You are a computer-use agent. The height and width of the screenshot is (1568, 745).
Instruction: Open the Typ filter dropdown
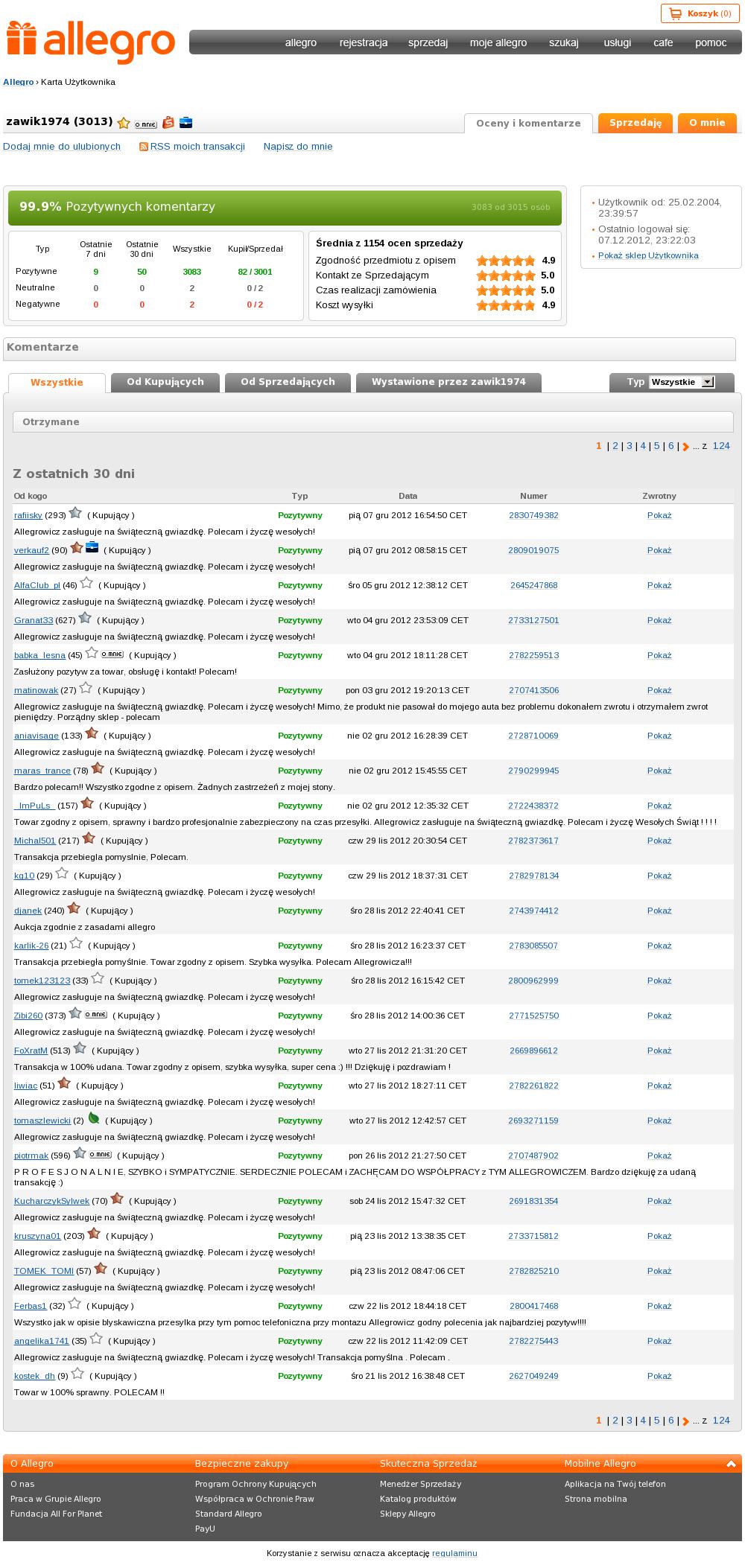(682, 382)
